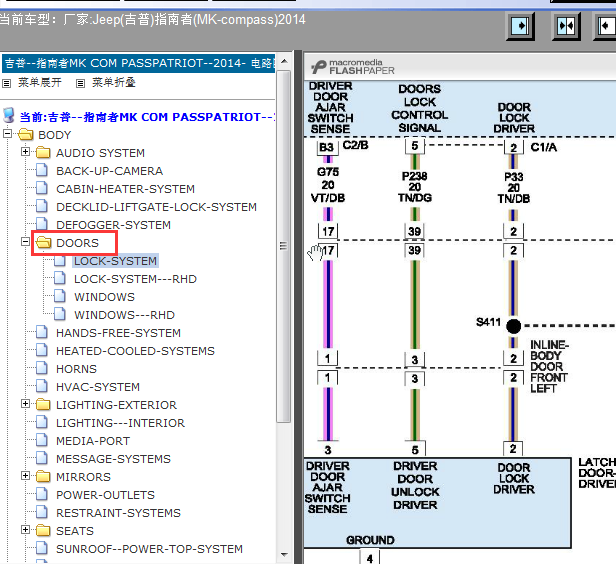Click 菜单展开 expand menu link
Viewport: 616px width, 564px height.
tap(40, 82)
